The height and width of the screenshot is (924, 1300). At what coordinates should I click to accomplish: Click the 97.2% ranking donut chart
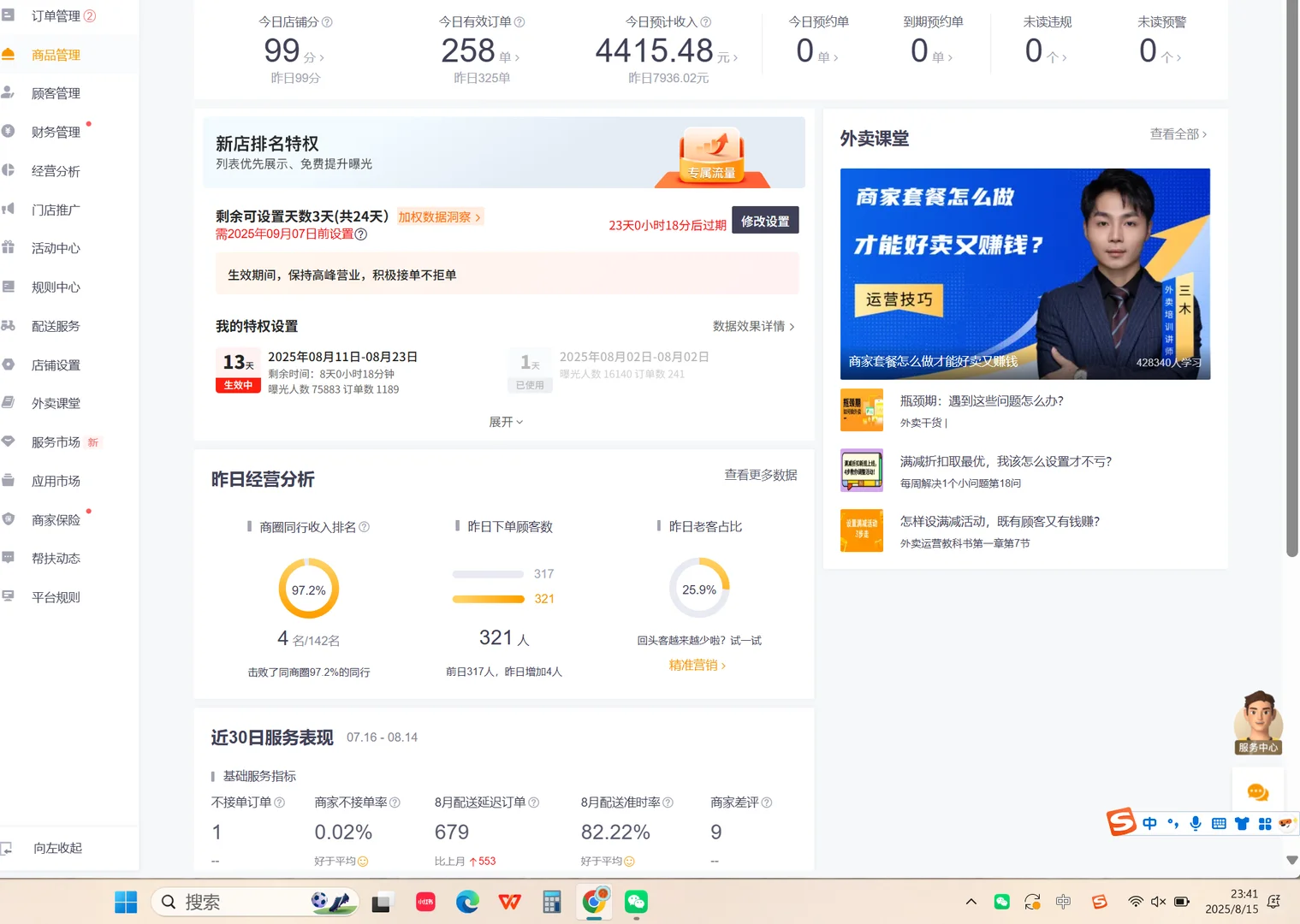coord(308,588)
